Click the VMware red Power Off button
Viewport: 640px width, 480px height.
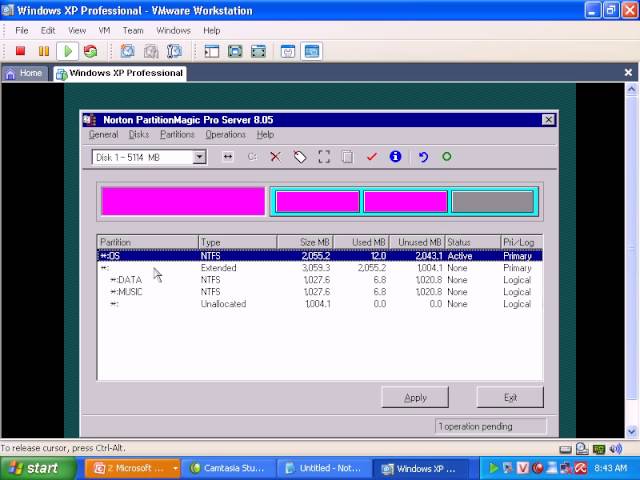tap(20, 51)
